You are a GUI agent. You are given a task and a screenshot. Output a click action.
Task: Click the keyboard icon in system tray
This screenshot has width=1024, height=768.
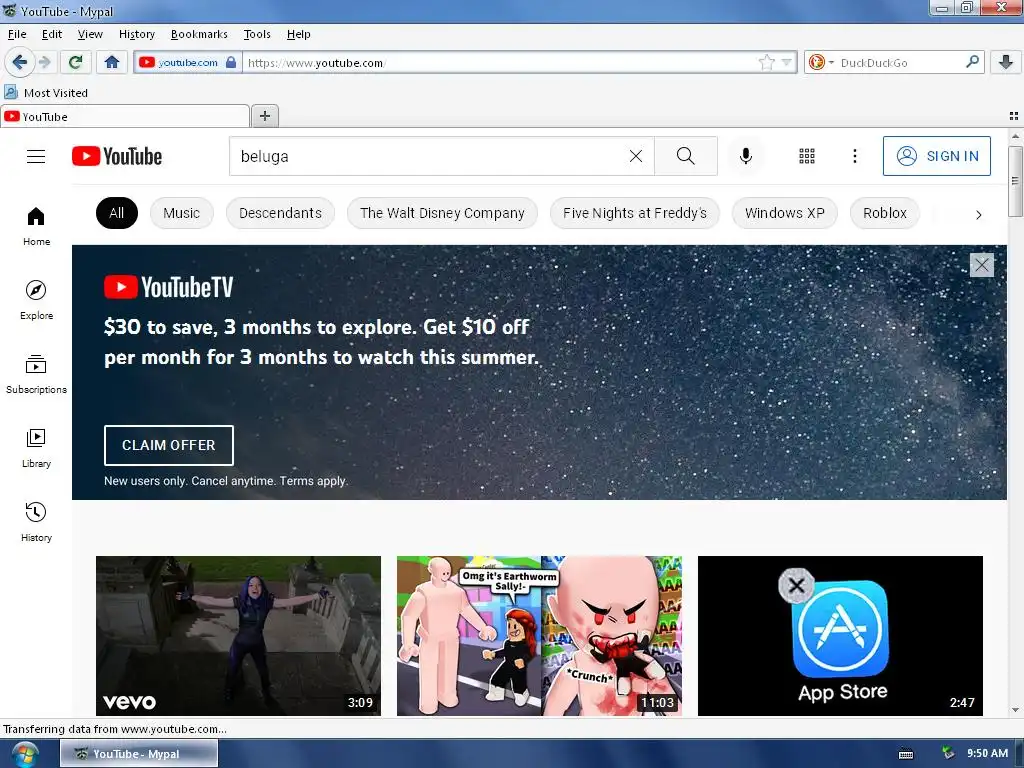click(x=906, y=754)
